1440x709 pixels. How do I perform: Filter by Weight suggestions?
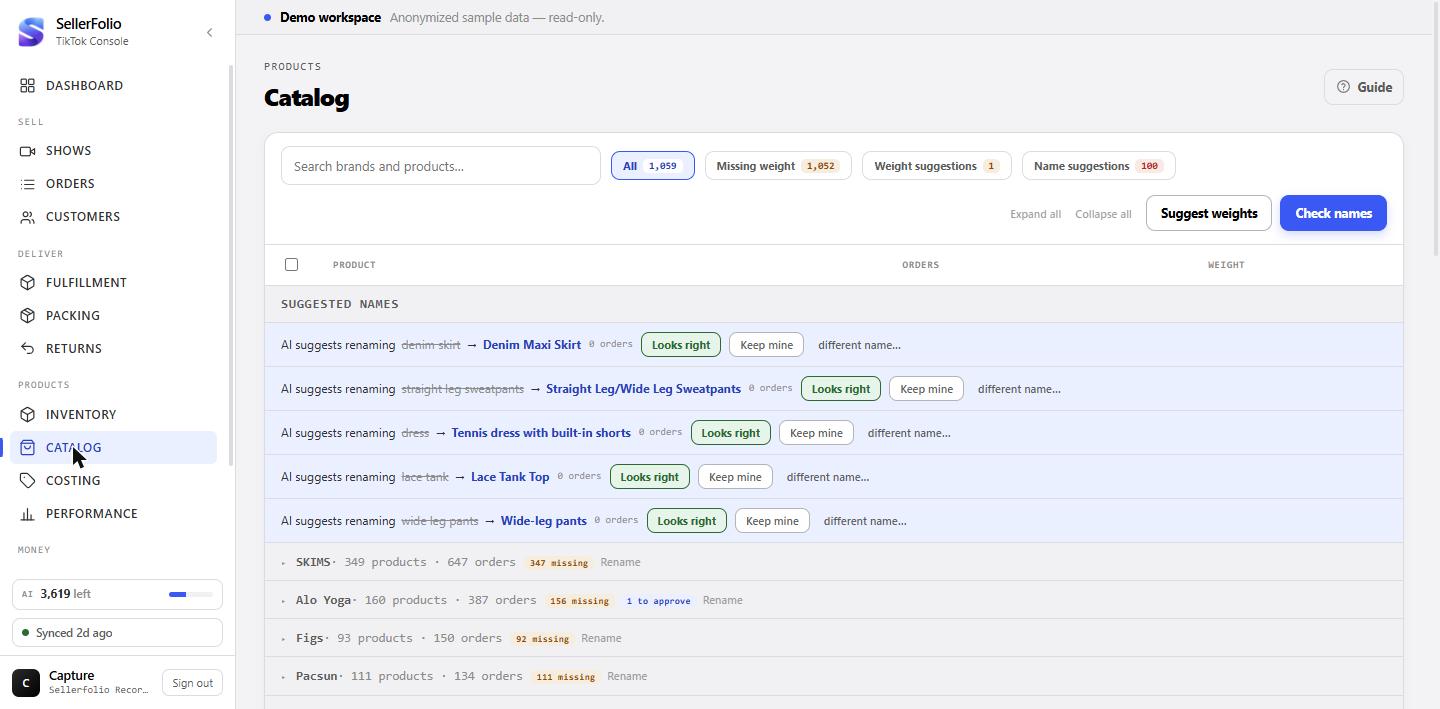937,166
